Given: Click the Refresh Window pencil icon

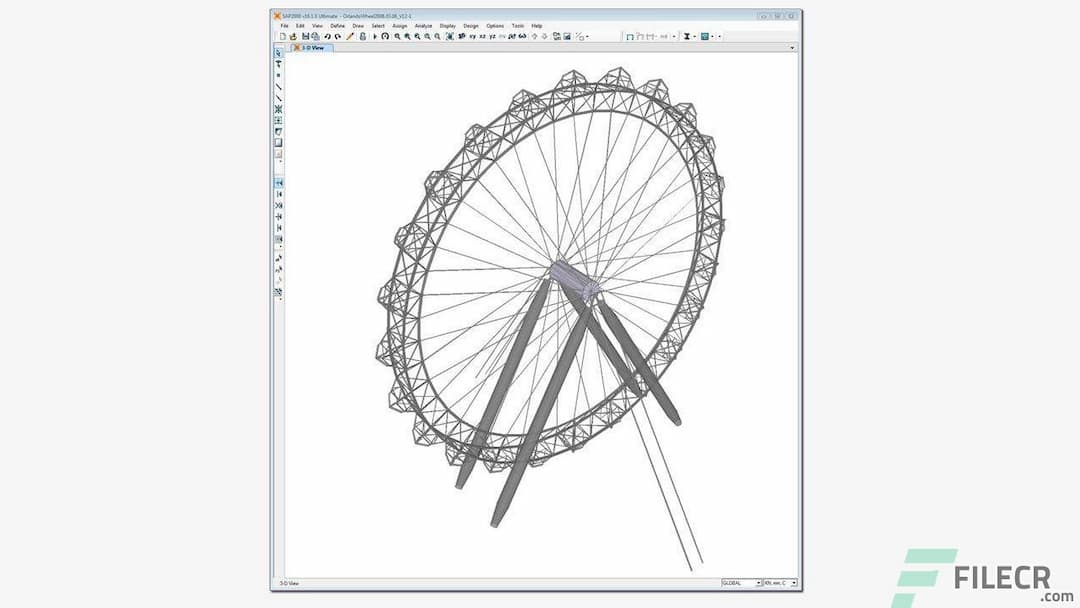Looking at the screenshot, I should point(350,36).
